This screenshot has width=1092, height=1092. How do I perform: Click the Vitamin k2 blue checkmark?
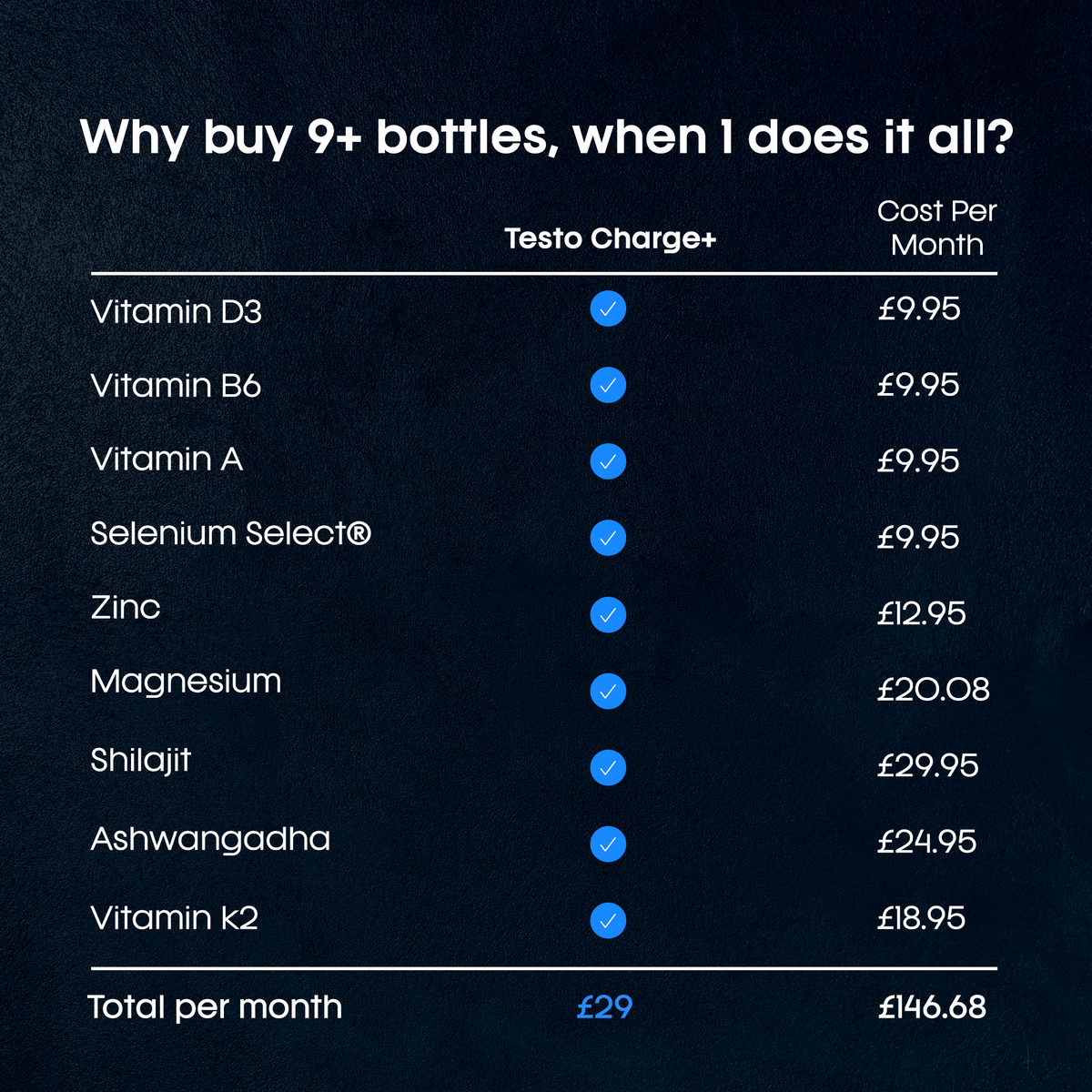click(x=608, y=921)
